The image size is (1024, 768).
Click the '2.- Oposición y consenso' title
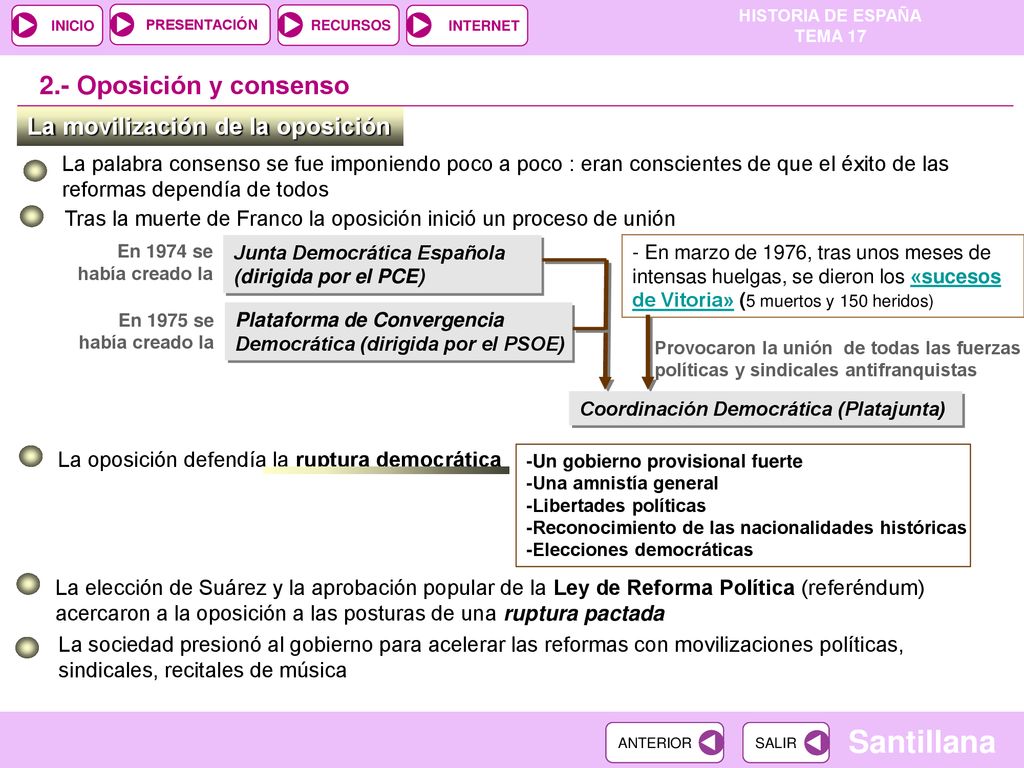194,86
